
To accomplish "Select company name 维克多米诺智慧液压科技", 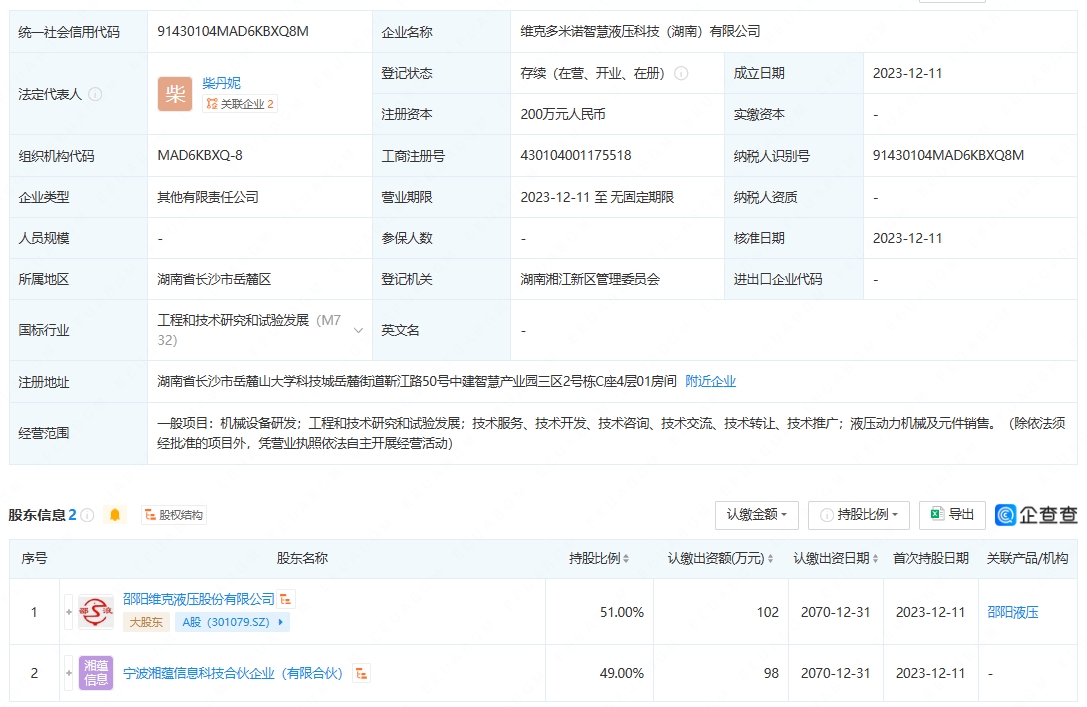I will pyautogui.click(x=640, y=31).
